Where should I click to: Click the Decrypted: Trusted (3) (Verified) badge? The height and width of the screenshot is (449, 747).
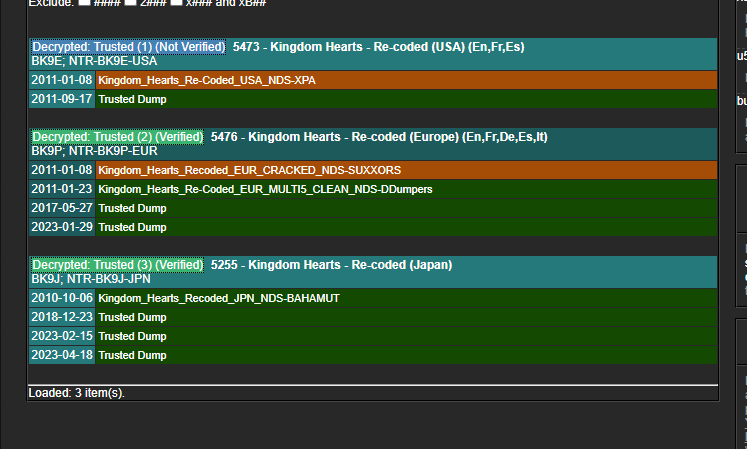point(117,265)
